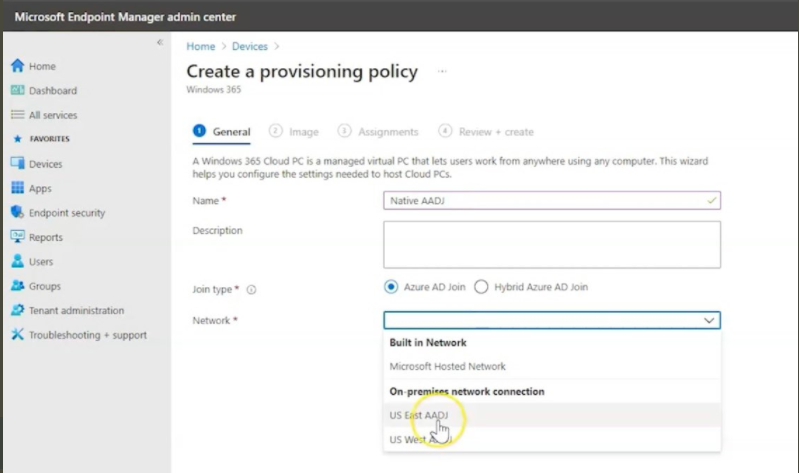Click the Users person icon
This screenshot has height=473, width=799.
coord(17,261)
